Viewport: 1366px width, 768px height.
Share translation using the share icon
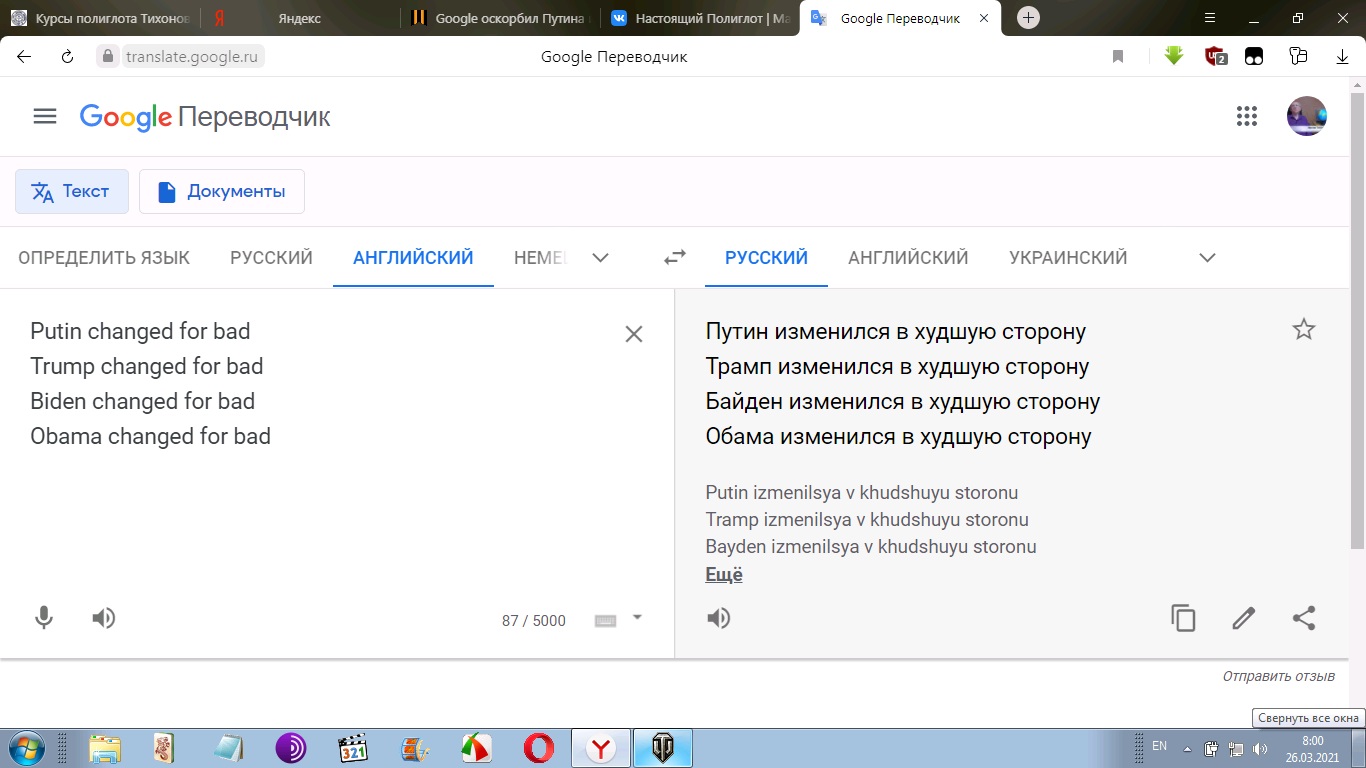pyautogui.click(x=1303, y=618)
